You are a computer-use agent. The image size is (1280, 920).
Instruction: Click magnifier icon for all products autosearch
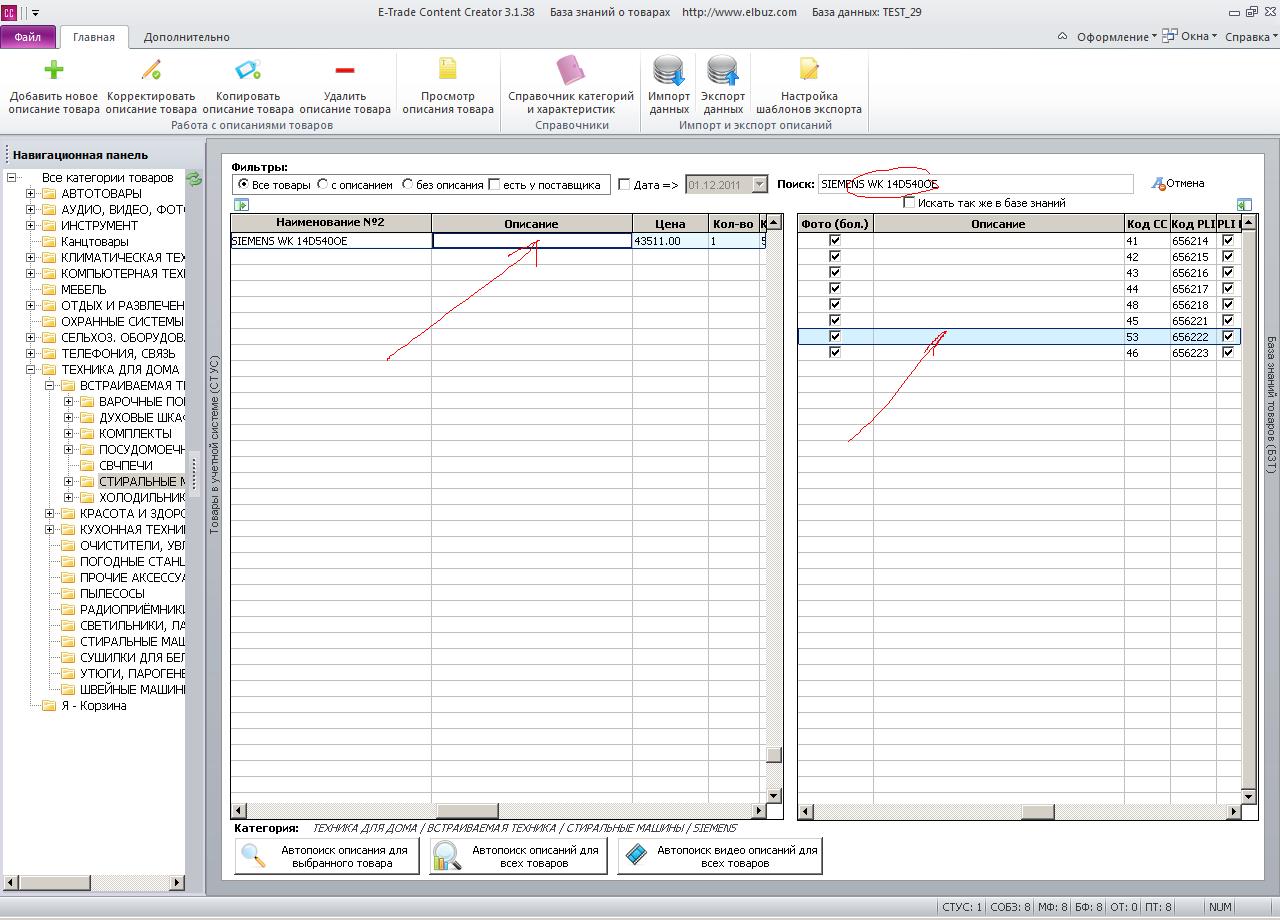click(446, 857)
